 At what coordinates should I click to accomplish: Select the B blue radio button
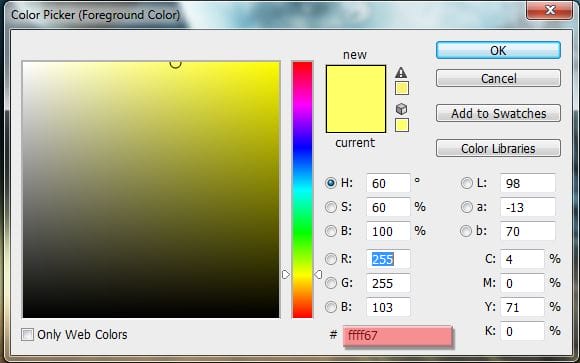(x=331, y=307)
